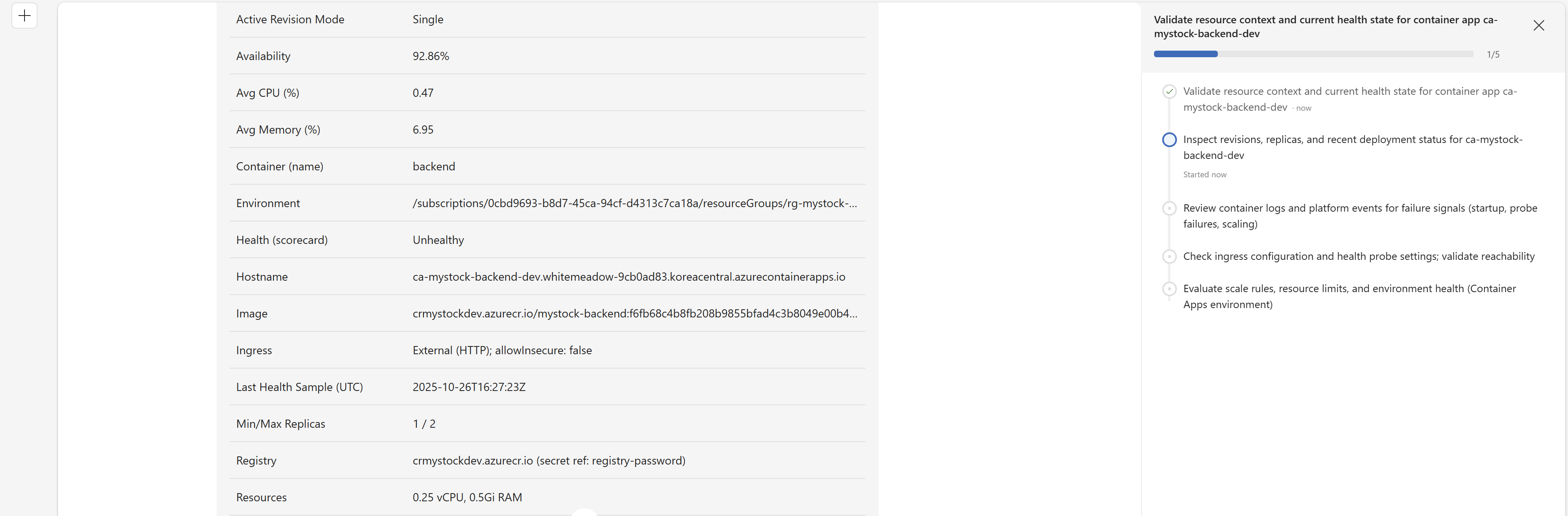1568x516 pixels.
Task: Click the Last Health Sample timestamp
Action: click(x=469, y=387)
